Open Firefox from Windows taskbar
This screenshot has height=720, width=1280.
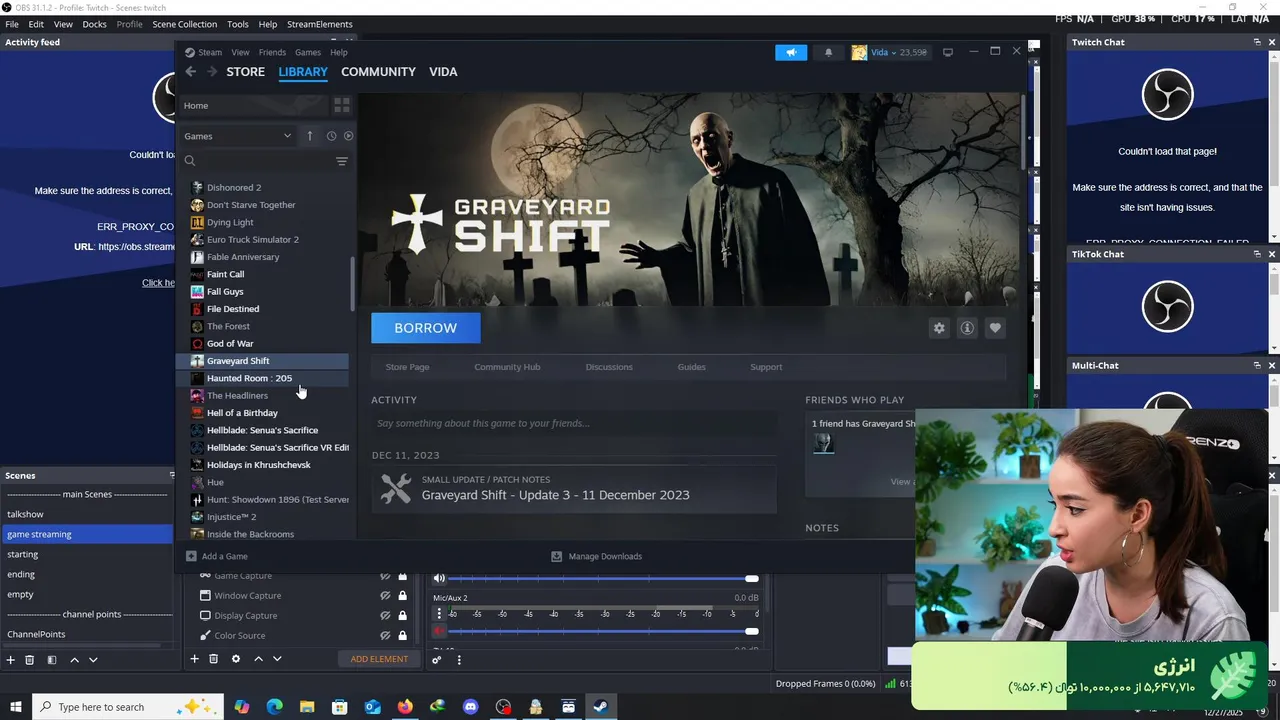click(x=404, y=707)
